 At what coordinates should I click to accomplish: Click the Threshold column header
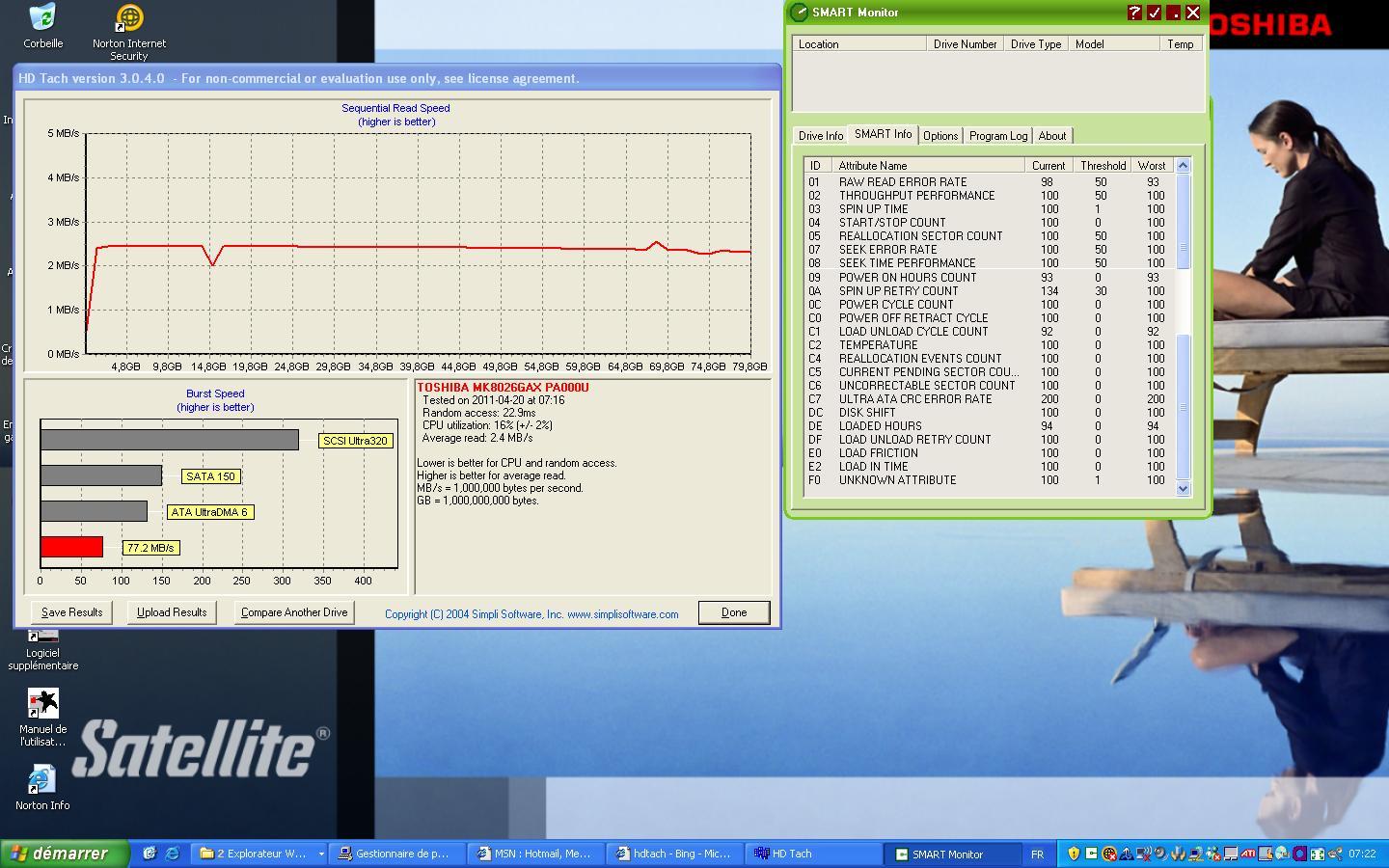1103,166
